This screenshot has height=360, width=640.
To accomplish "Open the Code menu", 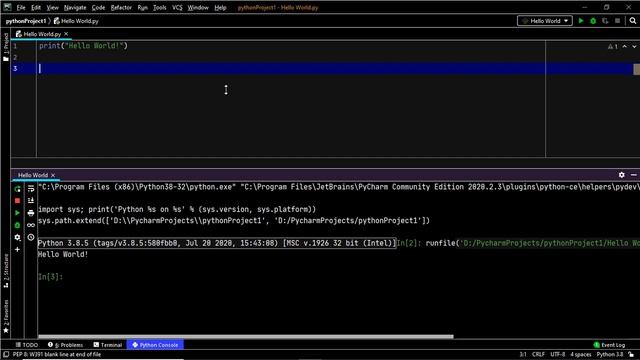I will 98,7.
